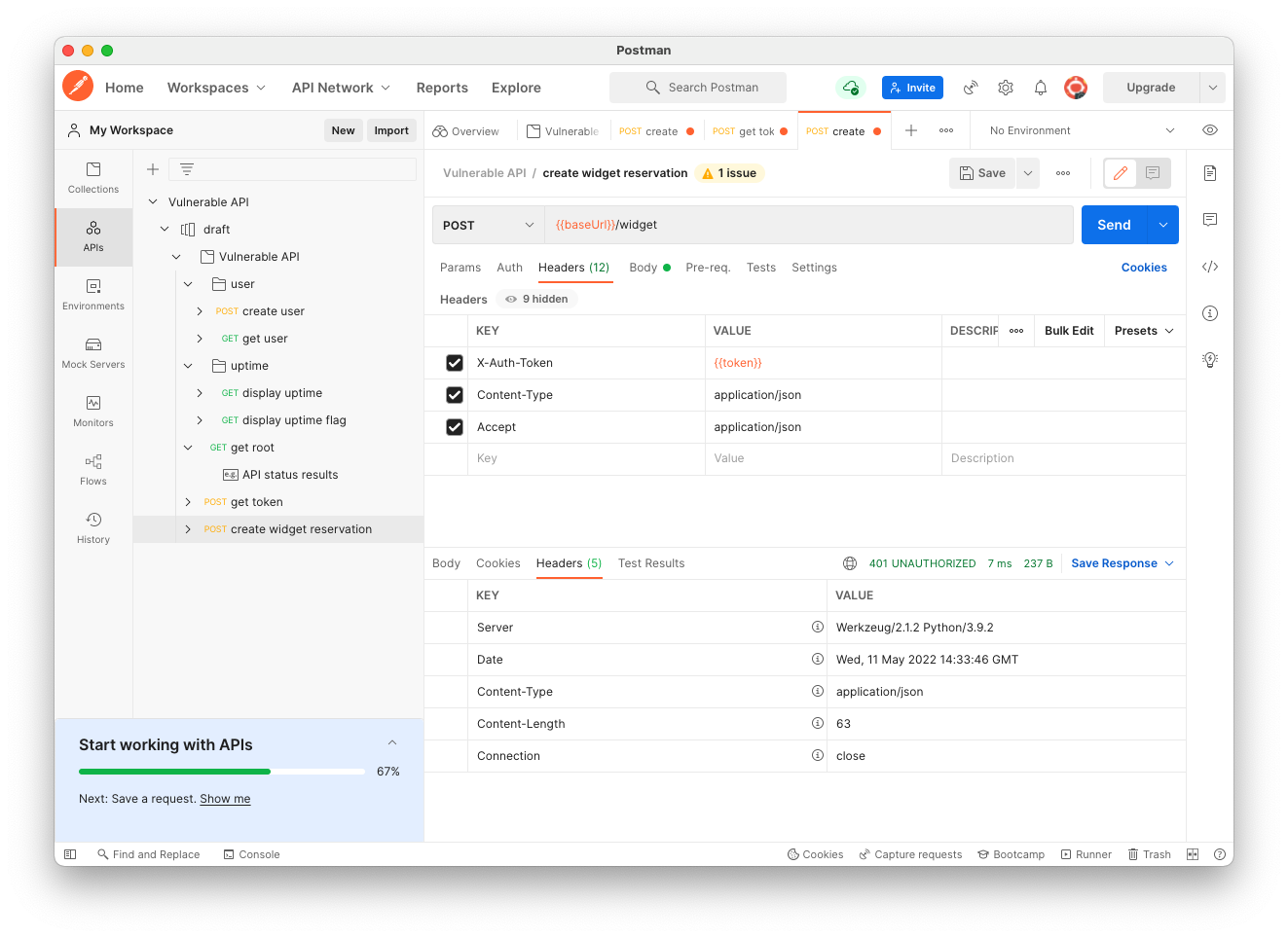Image resolution: width=1288 pixels, height=938 pixels.
Task: Open the Save Response dropdown
Action: pos(1122,563)
